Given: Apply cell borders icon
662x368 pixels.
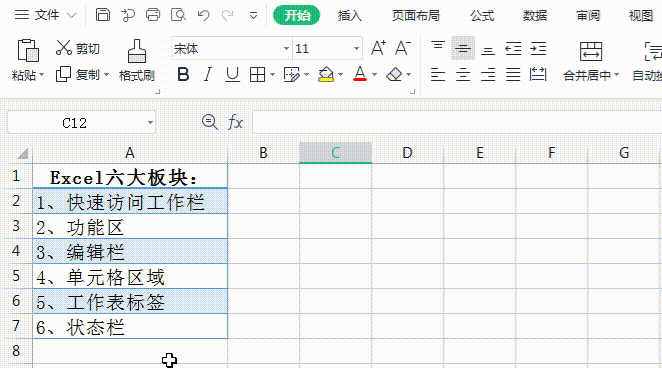Looking at the screenshot, I should coord(258,75).
